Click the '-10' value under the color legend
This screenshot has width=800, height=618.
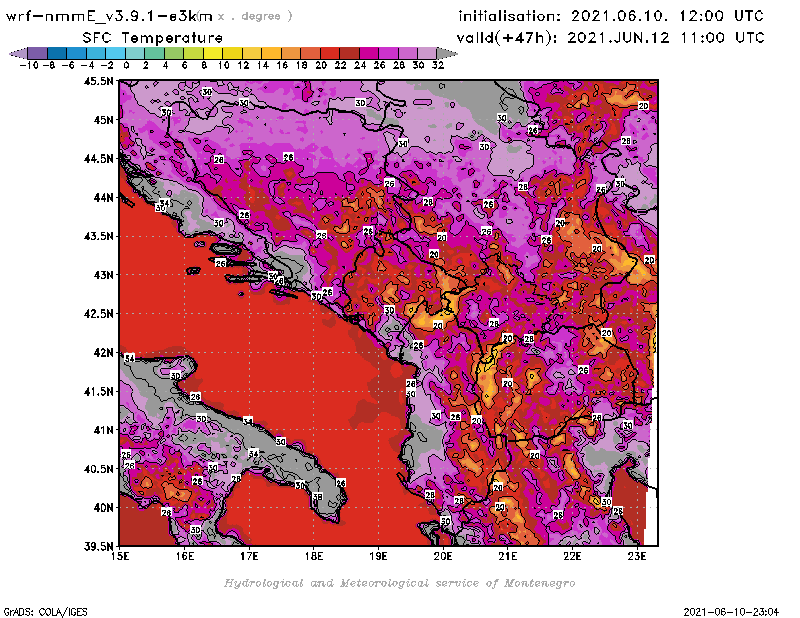click(29, 65)
